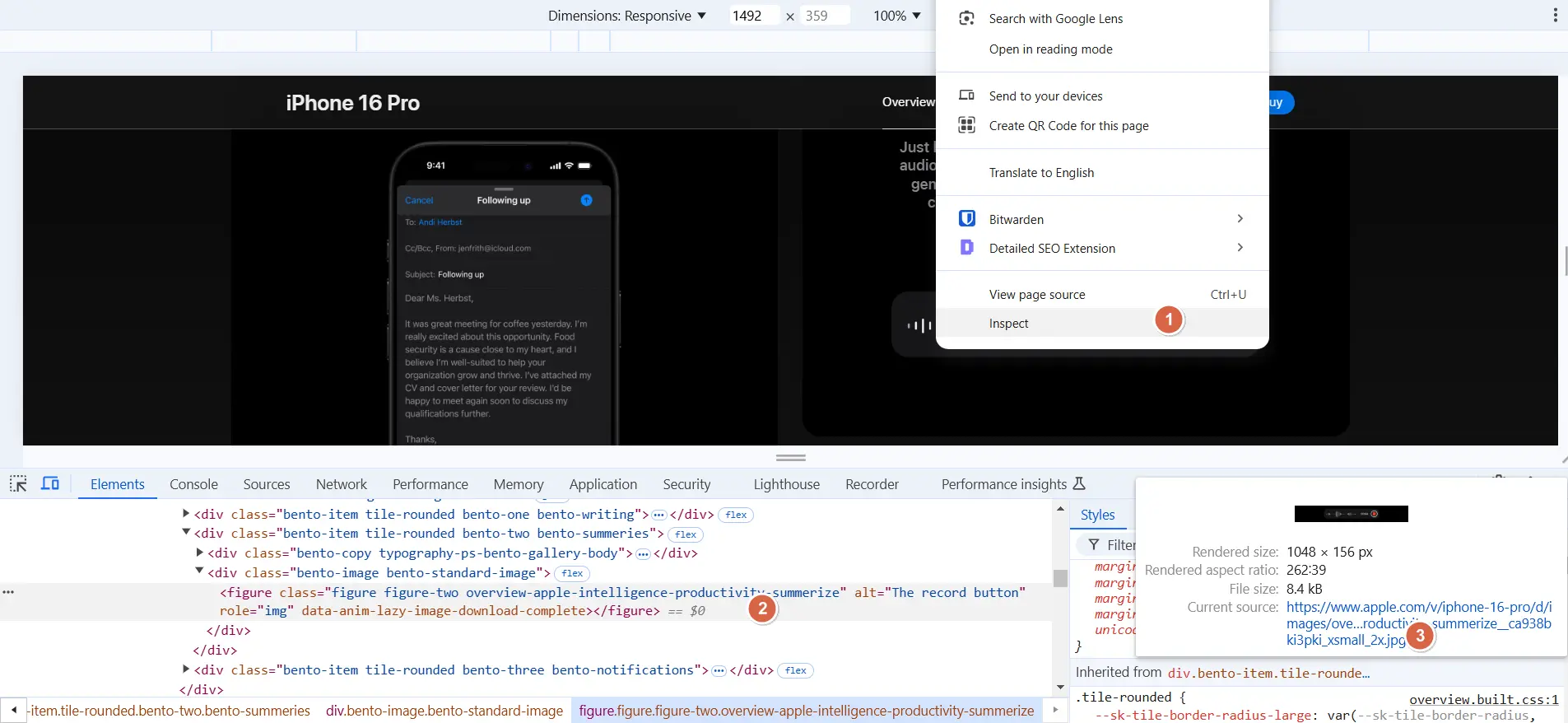
Task: Expand the bento-three bento-notifications div
Action: pos(186,669)
